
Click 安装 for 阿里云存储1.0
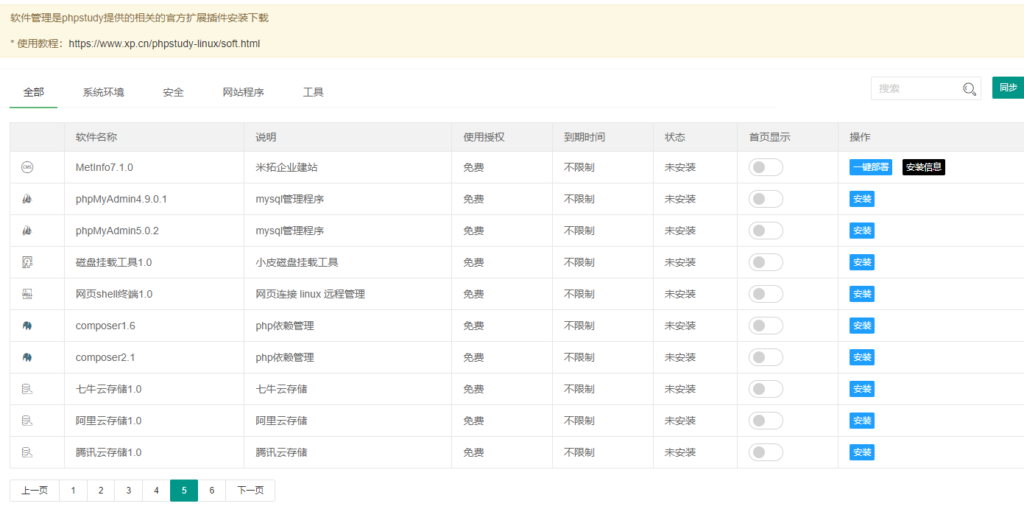point(862,421)
